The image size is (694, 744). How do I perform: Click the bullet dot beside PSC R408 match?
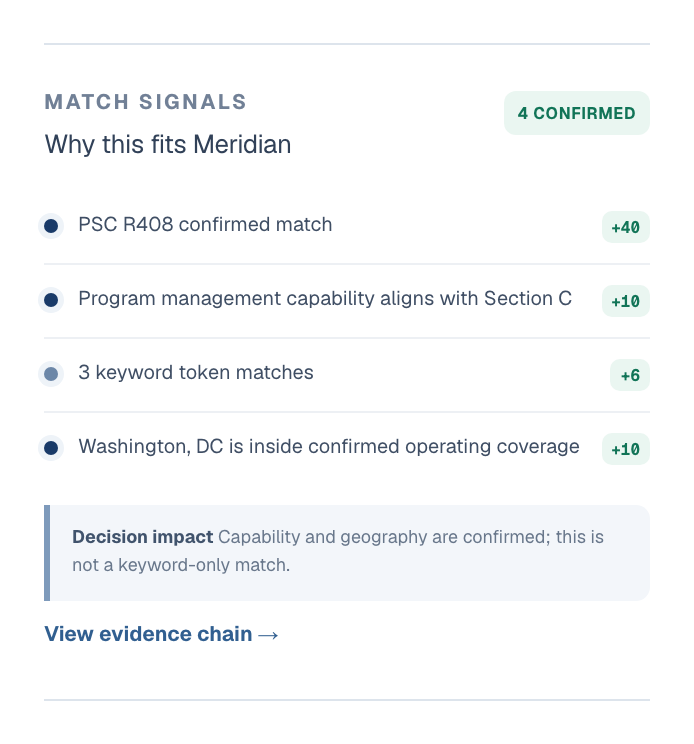(51, 226)
